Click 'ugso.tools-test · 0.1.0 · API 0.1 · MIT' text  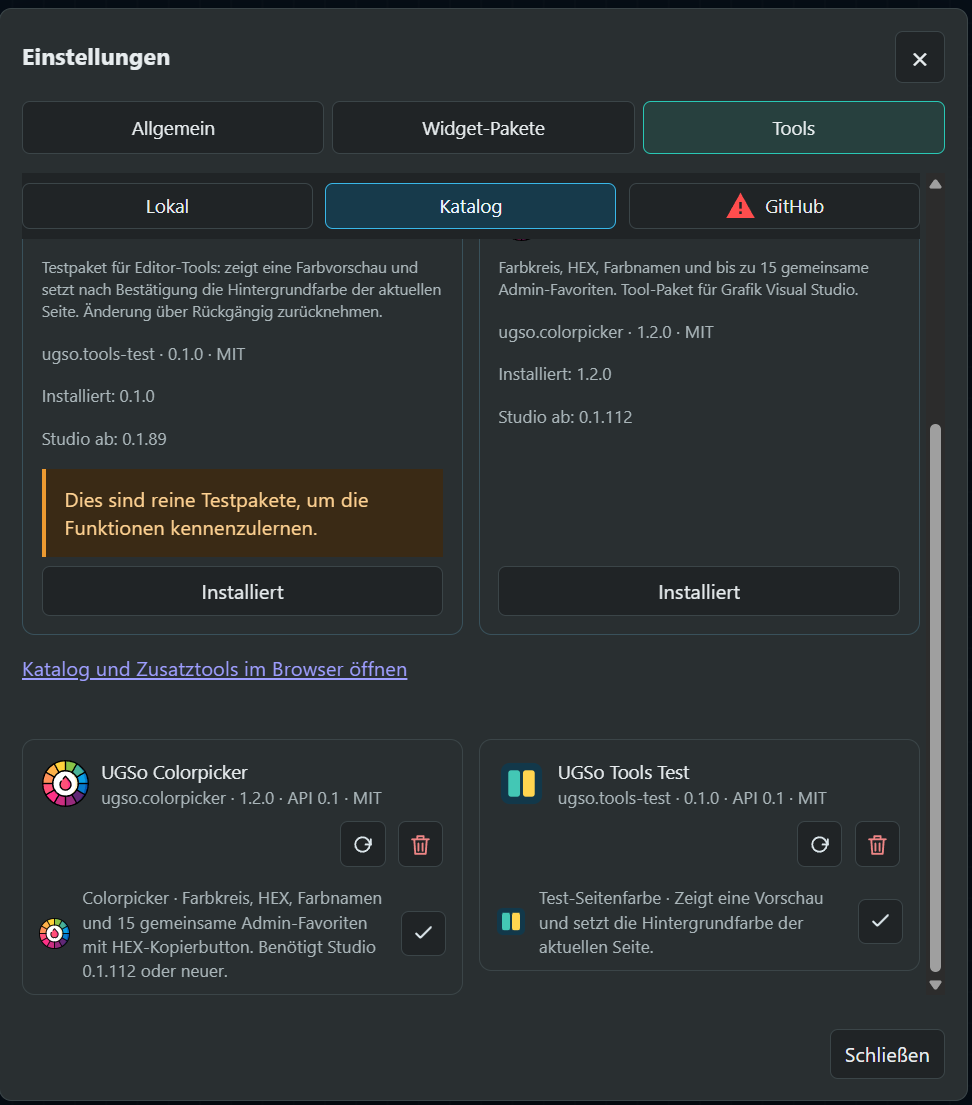[691, 798]
